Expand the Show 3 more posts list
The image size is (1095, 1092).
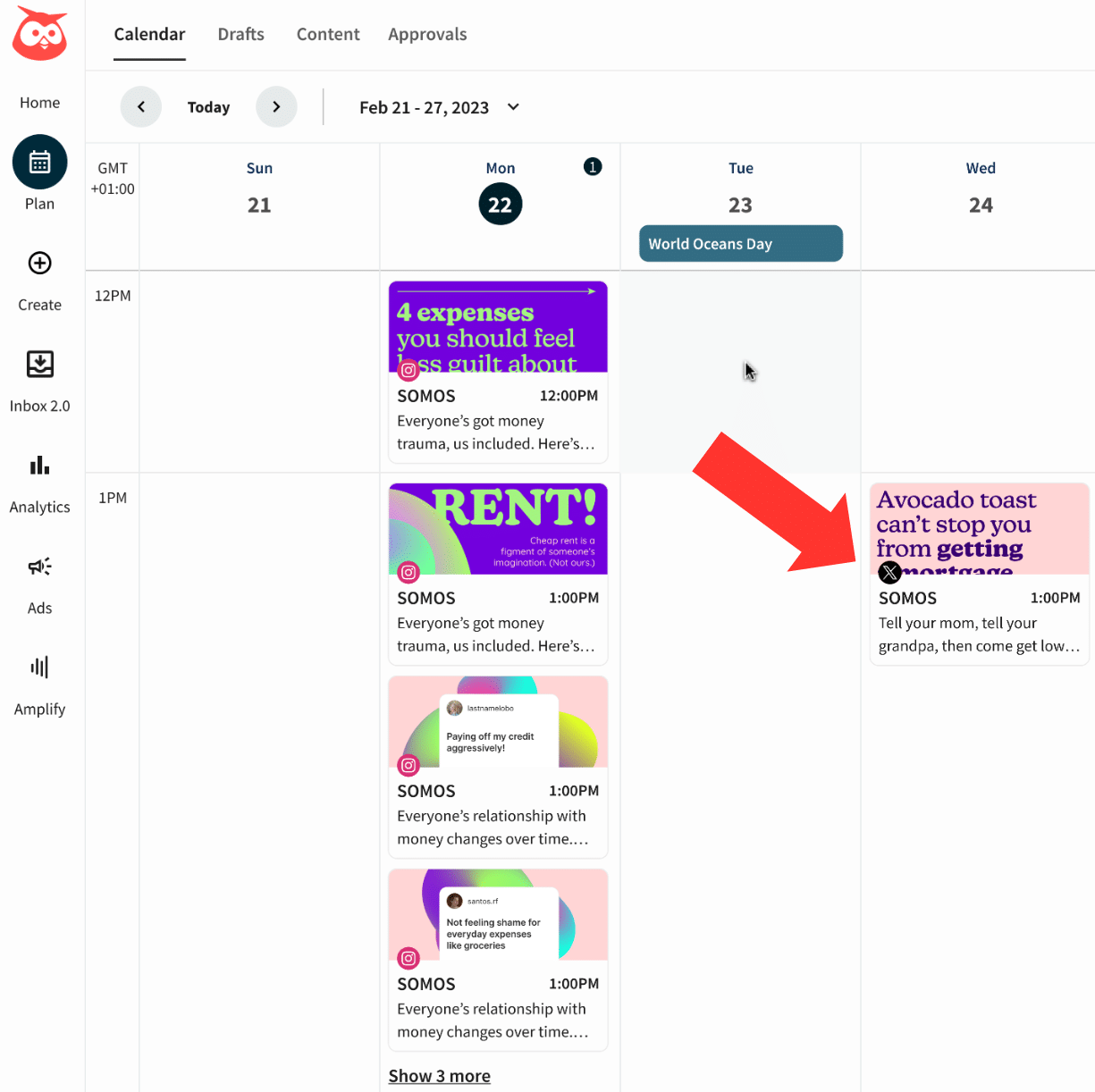click(x=439, y=1075)
